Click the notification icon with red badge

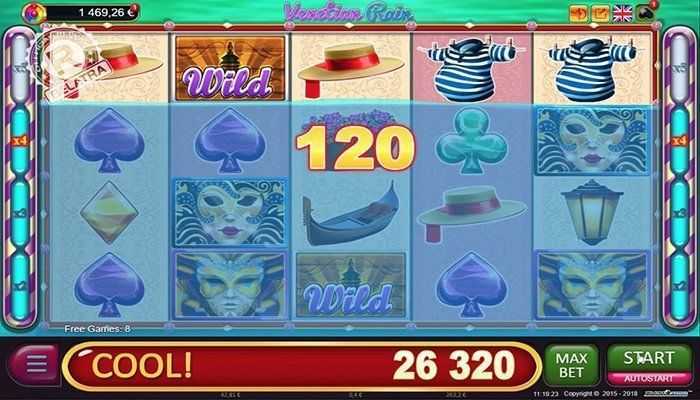click(x=647, y=12)
